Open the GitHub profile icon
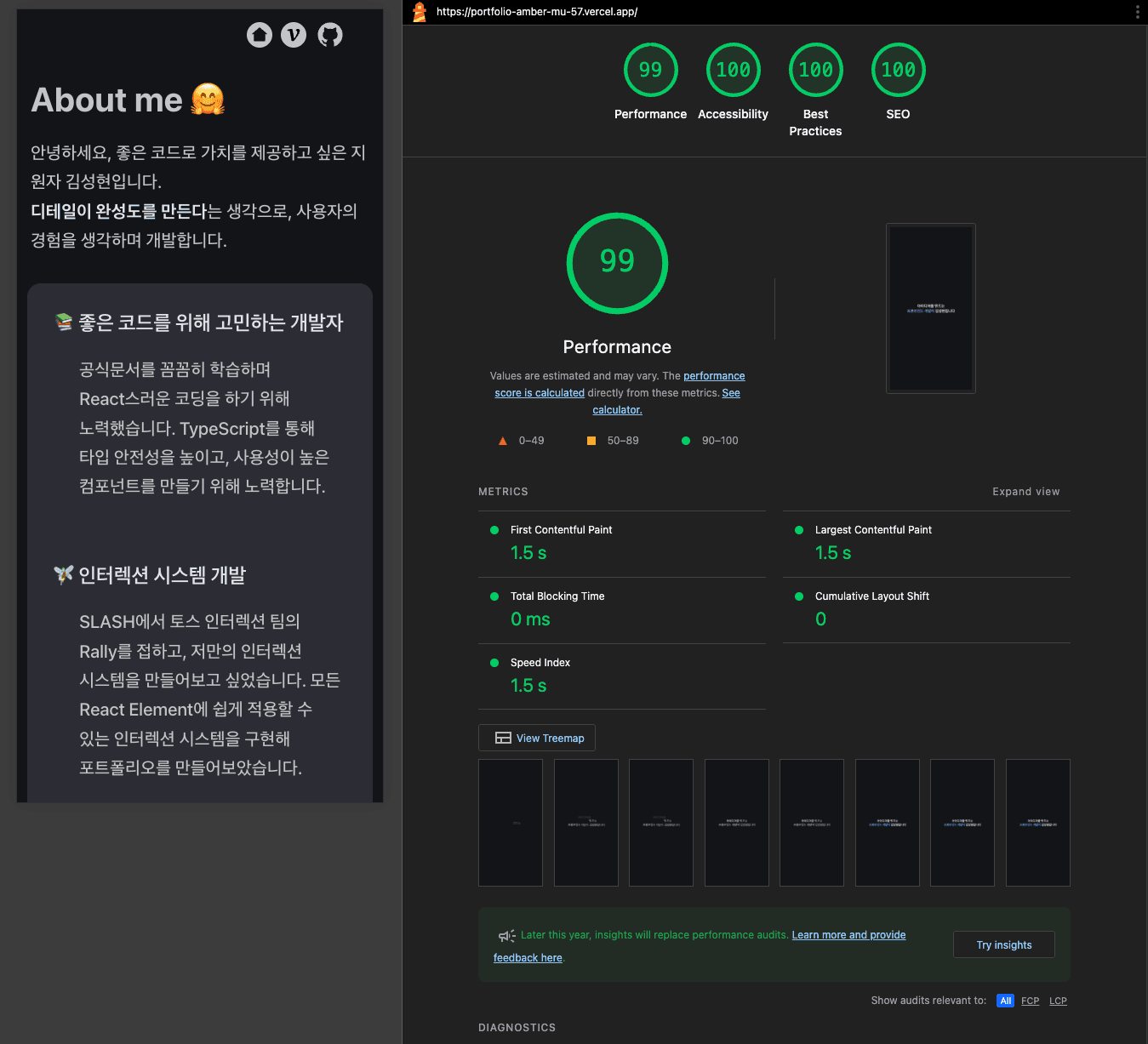 coord(329,34)
